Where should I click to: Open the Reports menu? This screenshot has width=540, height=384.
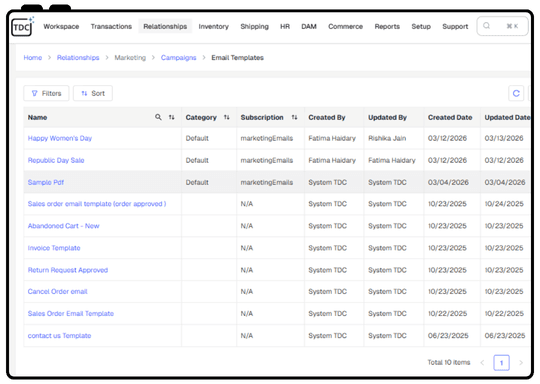tap(387, 27)
